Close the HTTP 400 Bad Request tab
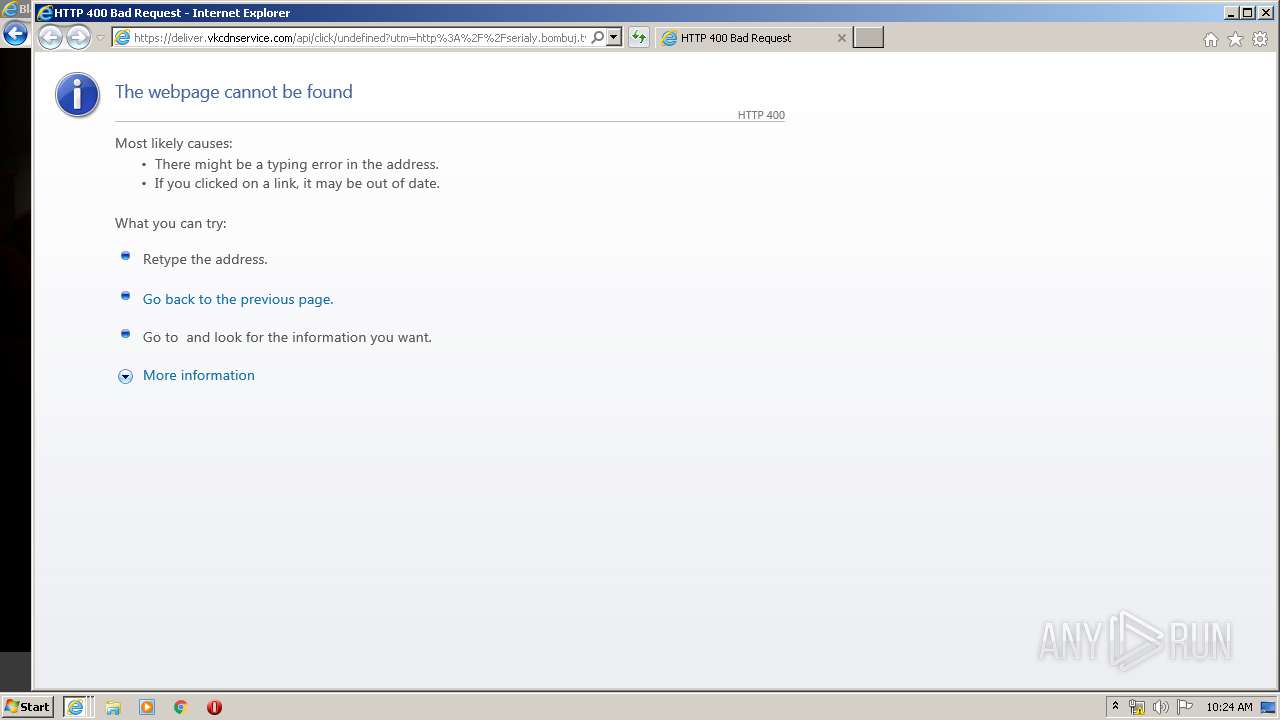The width and height of the screenshot is (1280, 720). pyautogui.click(x=841, y=38)
